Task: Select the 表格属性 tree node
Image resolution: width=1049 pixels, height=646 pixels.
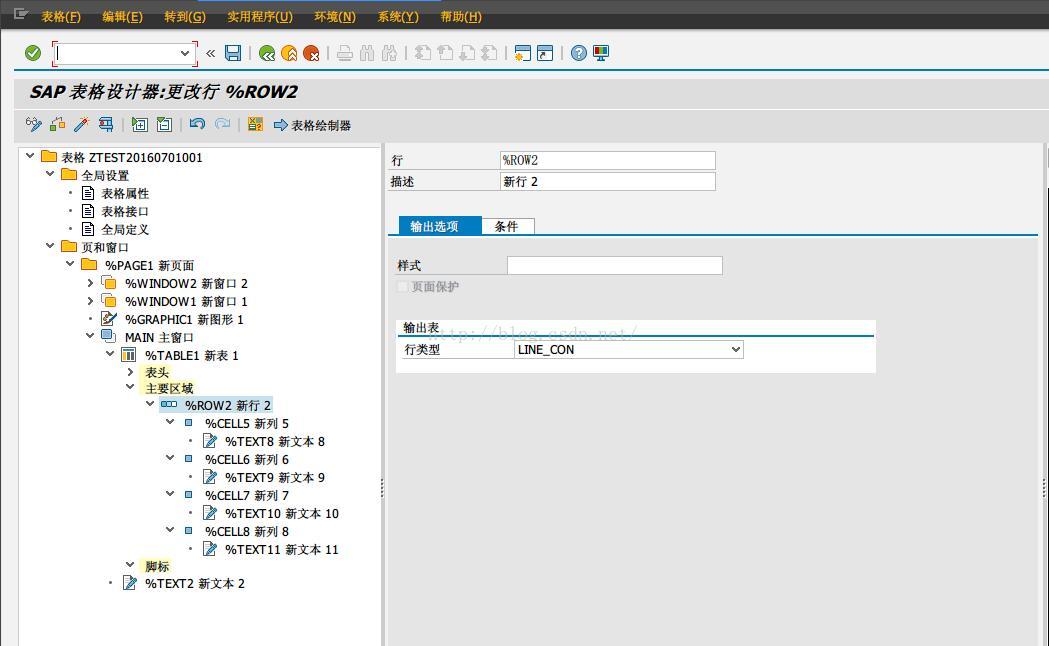Action: click(125, 193)
